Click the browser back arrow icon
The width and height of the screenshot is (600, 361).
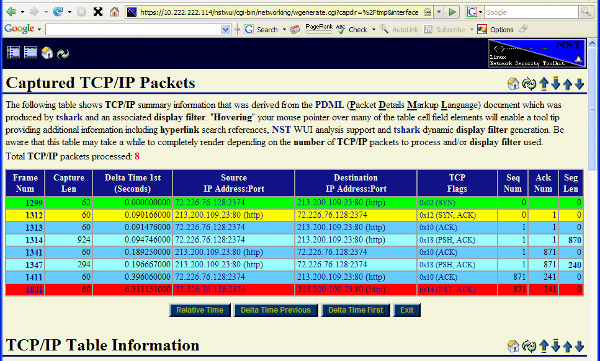click(11, 12)
